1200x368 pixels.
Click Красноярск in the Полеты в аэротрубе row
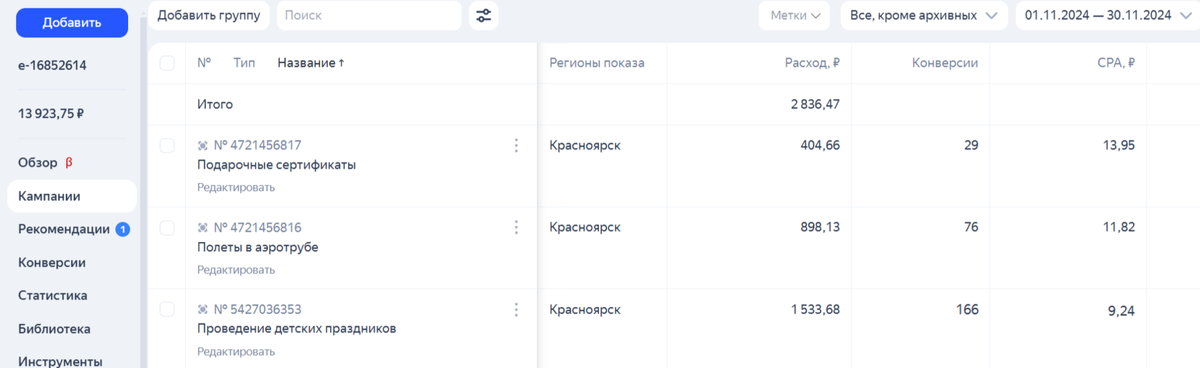tap(585, 227)
